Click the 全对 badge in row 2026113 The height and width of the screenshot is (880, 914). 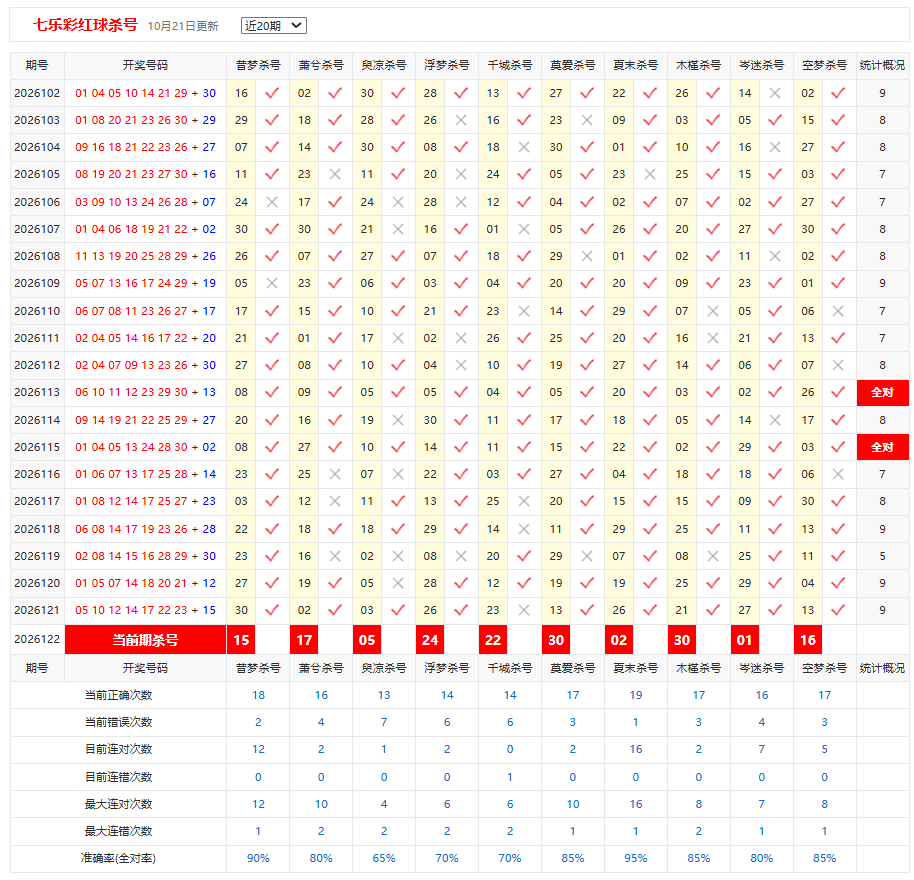click(883, 392)
